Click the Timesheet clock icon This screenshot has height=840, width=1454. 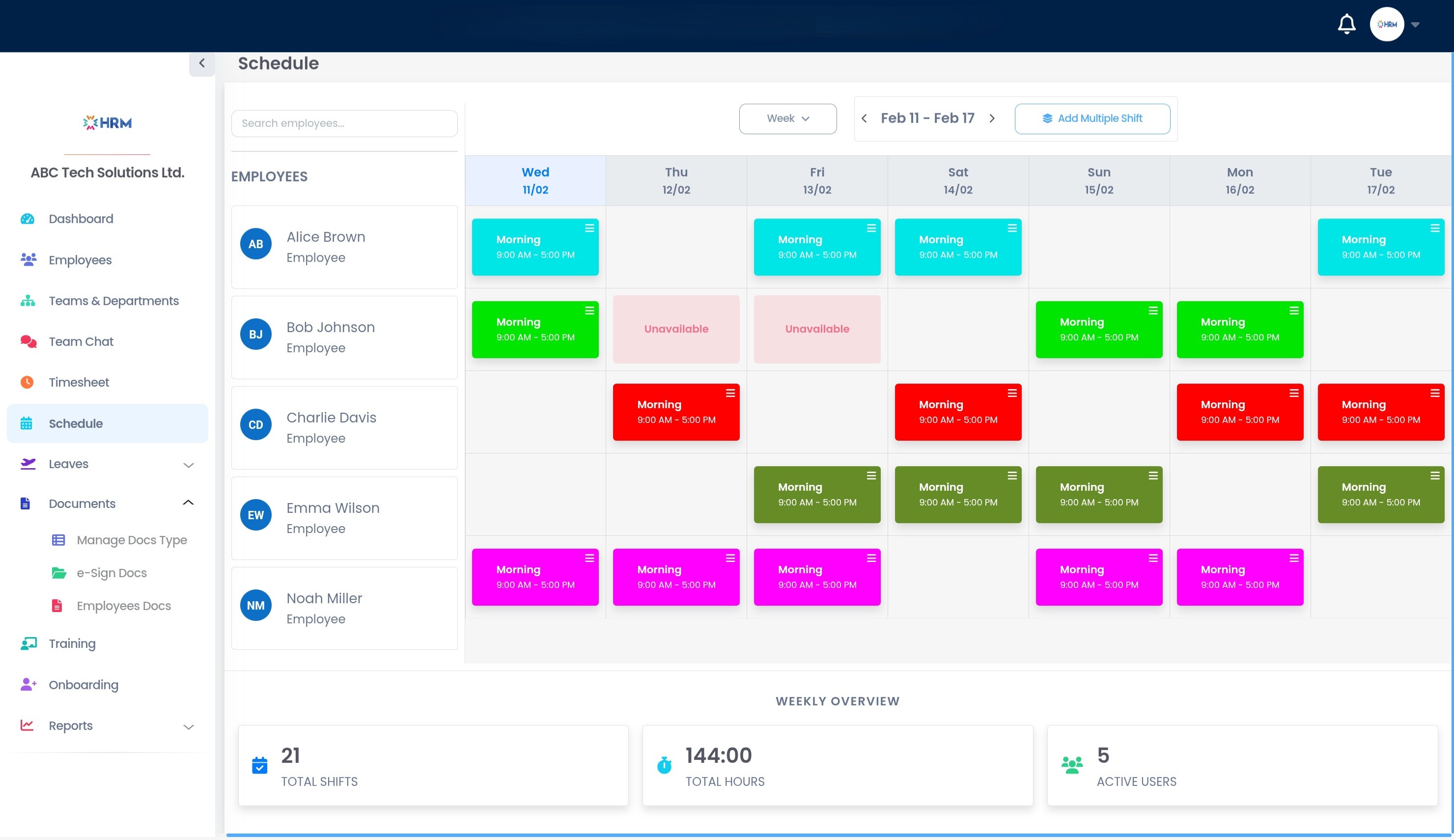pyautogui.click(x=27, y=383)
